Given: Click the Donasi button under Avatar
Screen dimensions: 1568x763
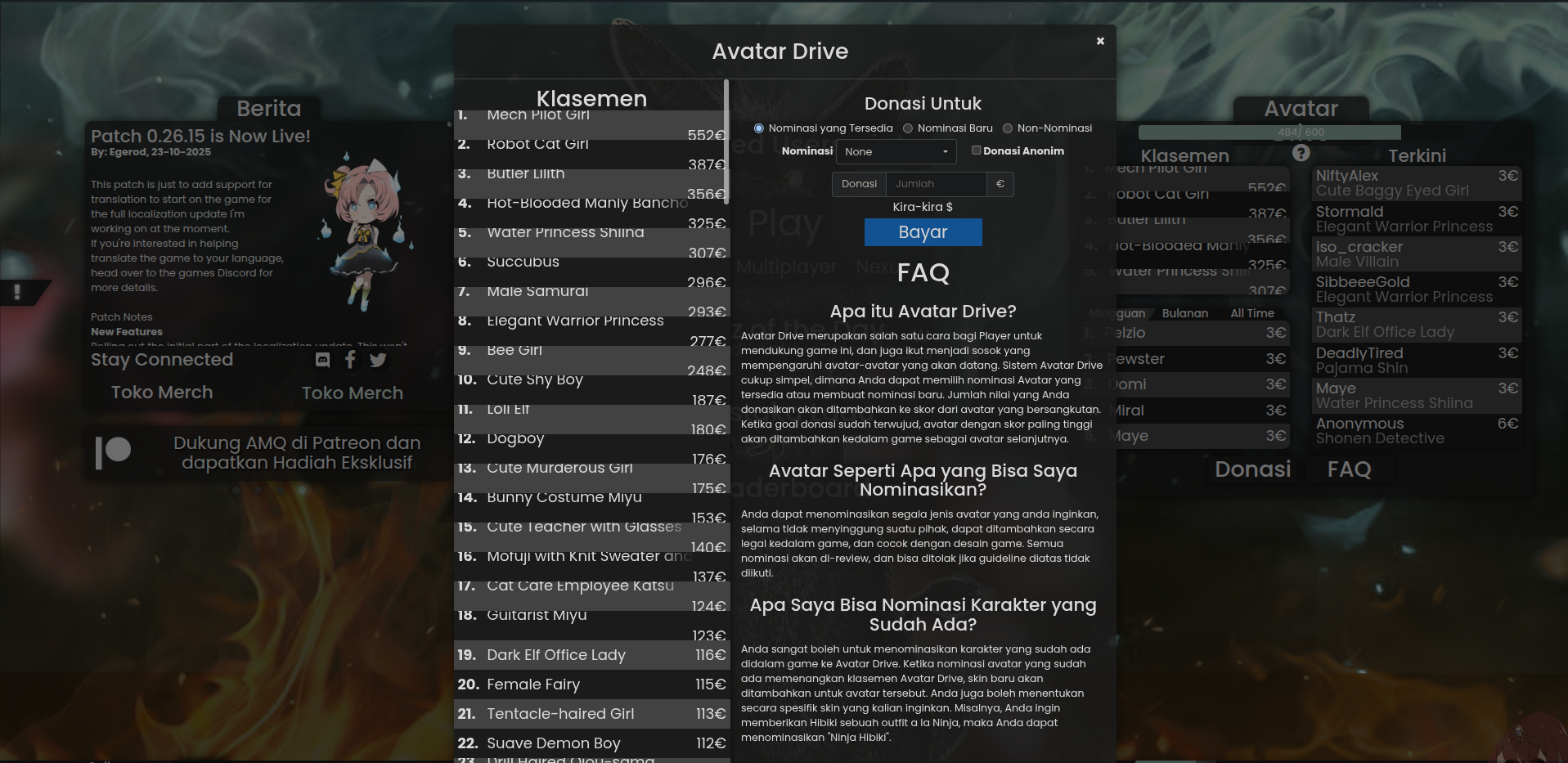Looking at the screenshot, I should pos(1252,469).
